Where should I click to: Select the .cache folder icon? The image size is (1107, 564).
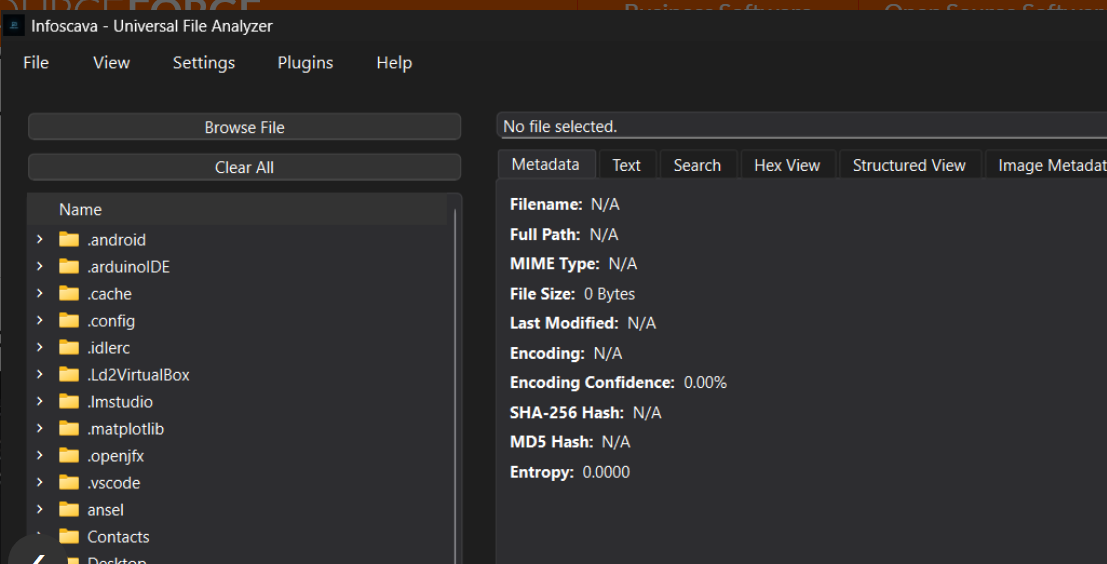(x=69, y=294)
